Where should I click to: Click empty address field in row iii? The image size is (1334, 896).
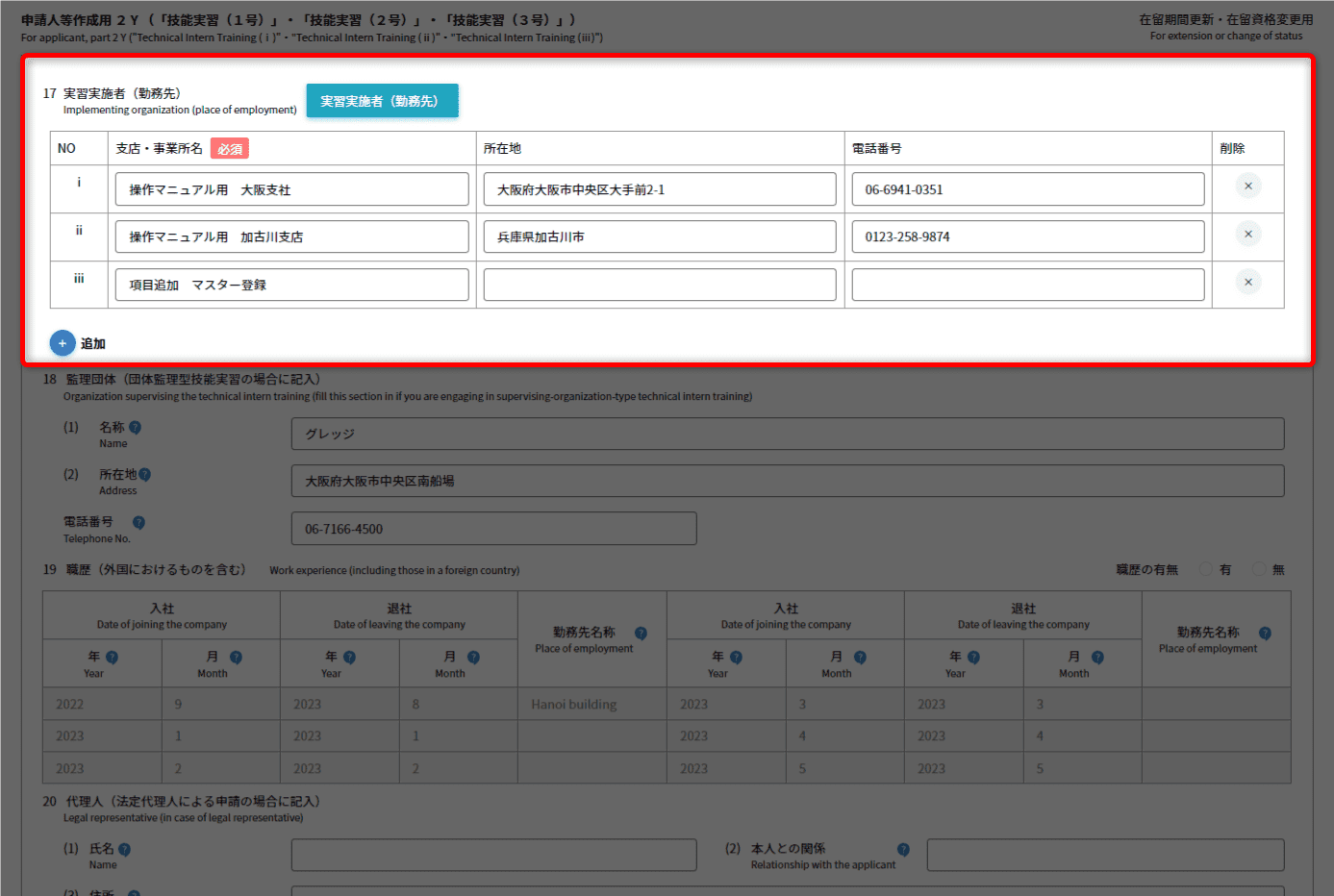(x=659, y=285)
